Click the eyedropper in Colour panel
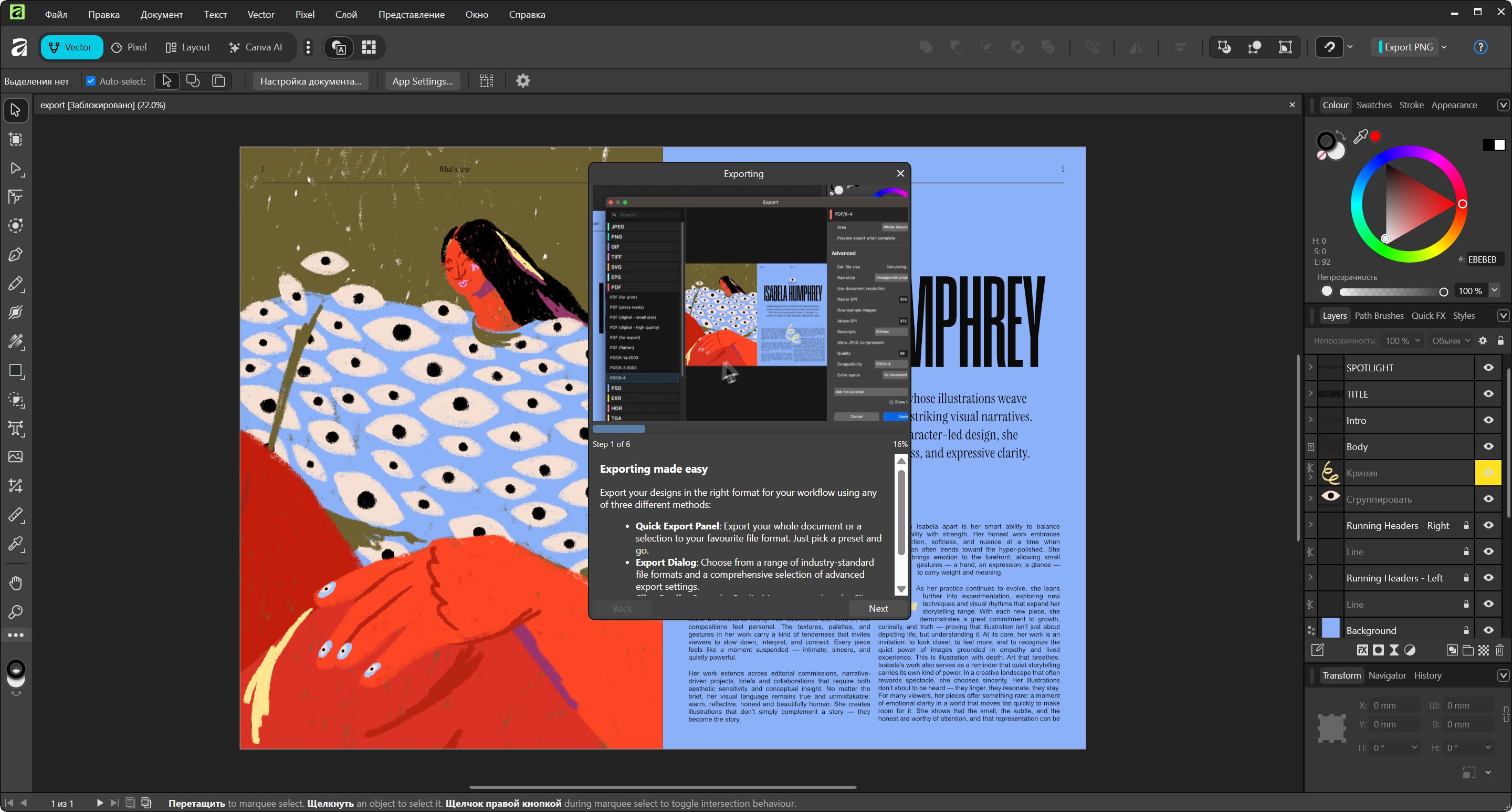Screen dimensions: 1512x812 (x=1360, y=137)
